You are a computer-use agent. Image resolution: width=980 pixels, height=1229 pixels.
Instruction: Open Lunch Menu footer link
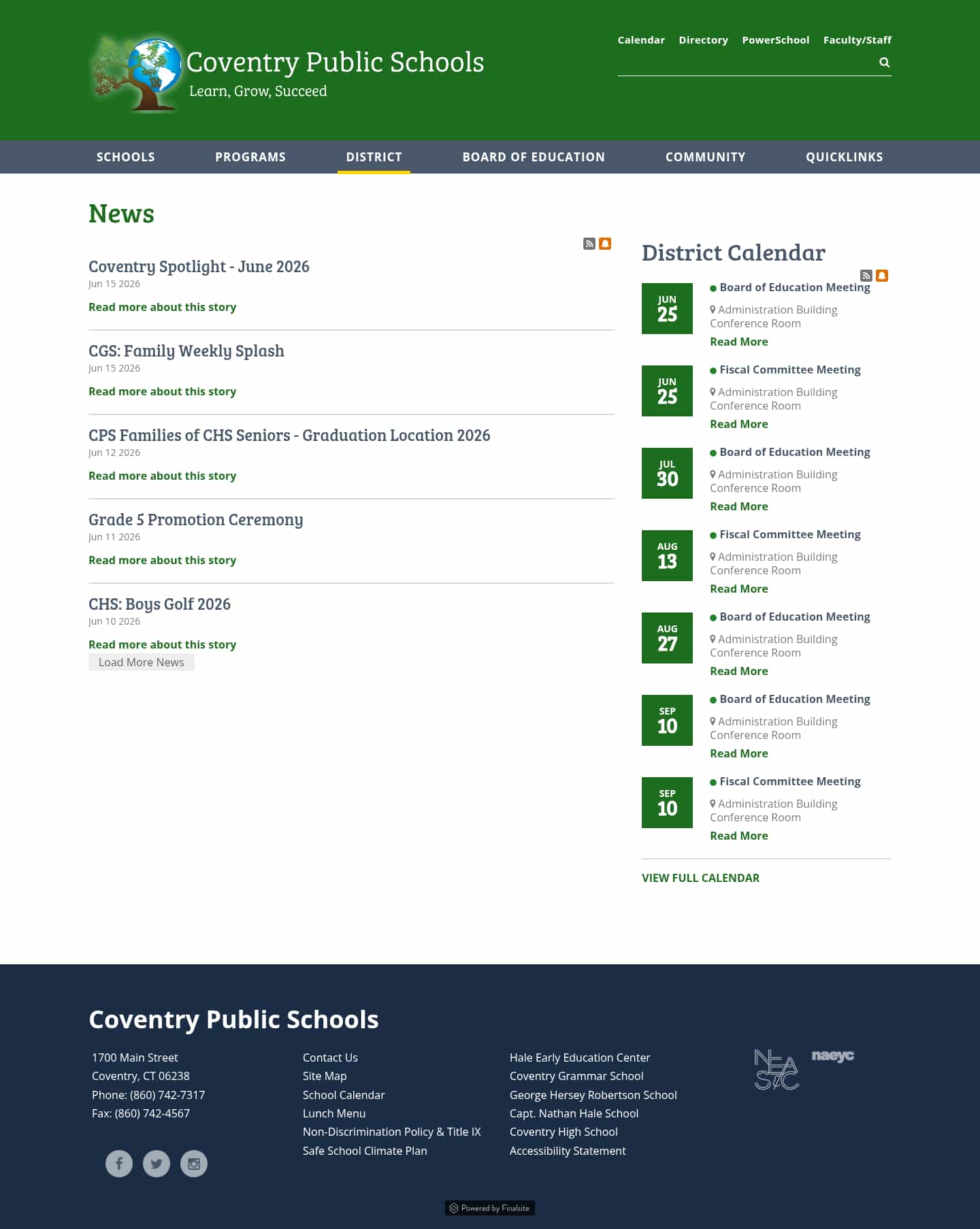point(334,1113)
